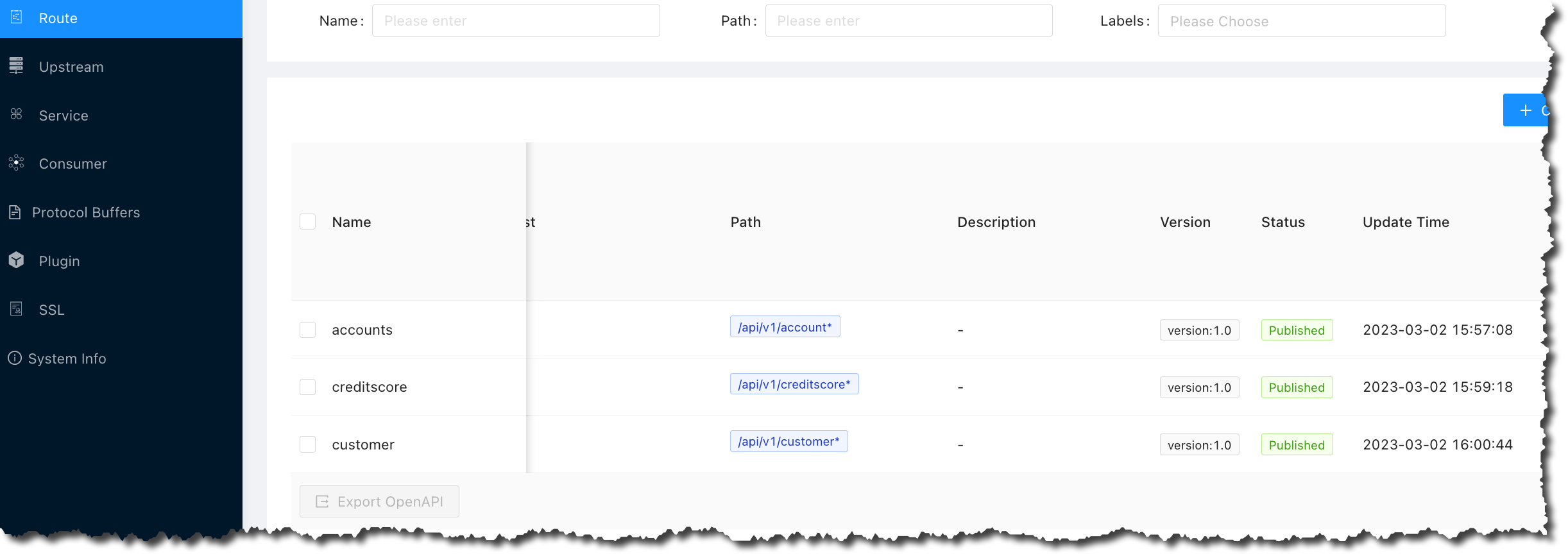The image size is (1568, 554).
Task: Click the SSL certificate icon
Action: [x=17, y=309]
